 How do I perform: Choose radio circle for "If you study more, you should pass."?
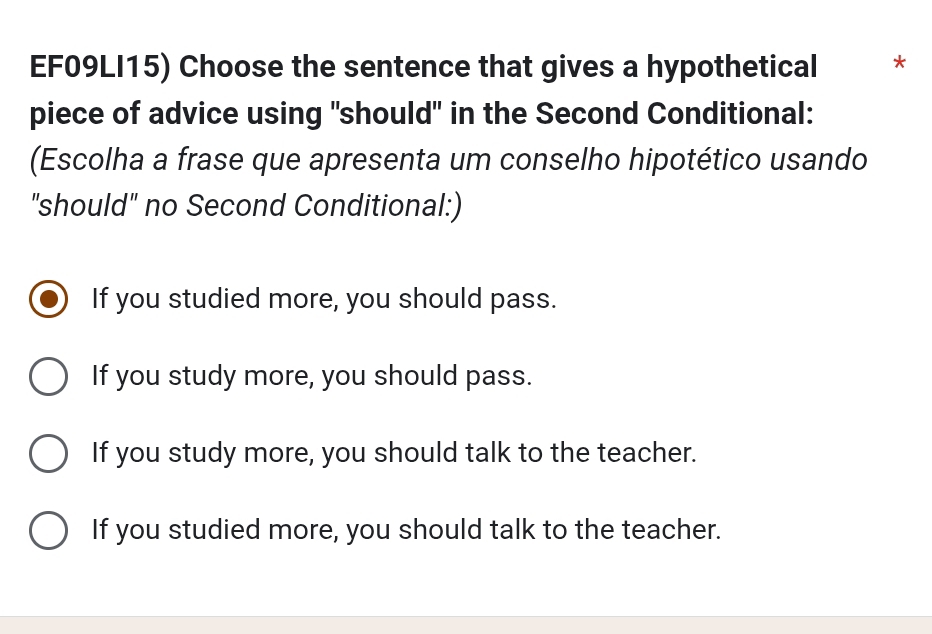[x=48, y=376]
